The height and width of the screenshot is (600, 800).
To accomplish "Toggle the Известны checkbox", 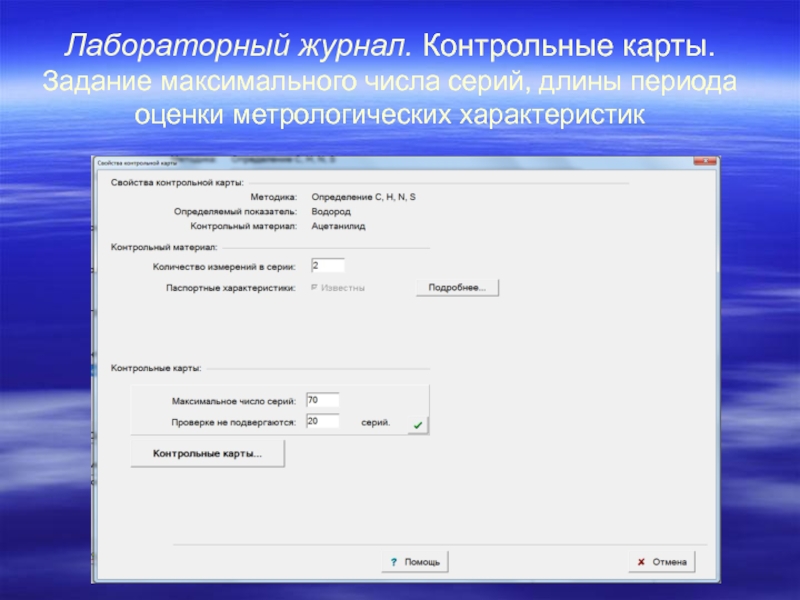I will (x=314, y=288).
